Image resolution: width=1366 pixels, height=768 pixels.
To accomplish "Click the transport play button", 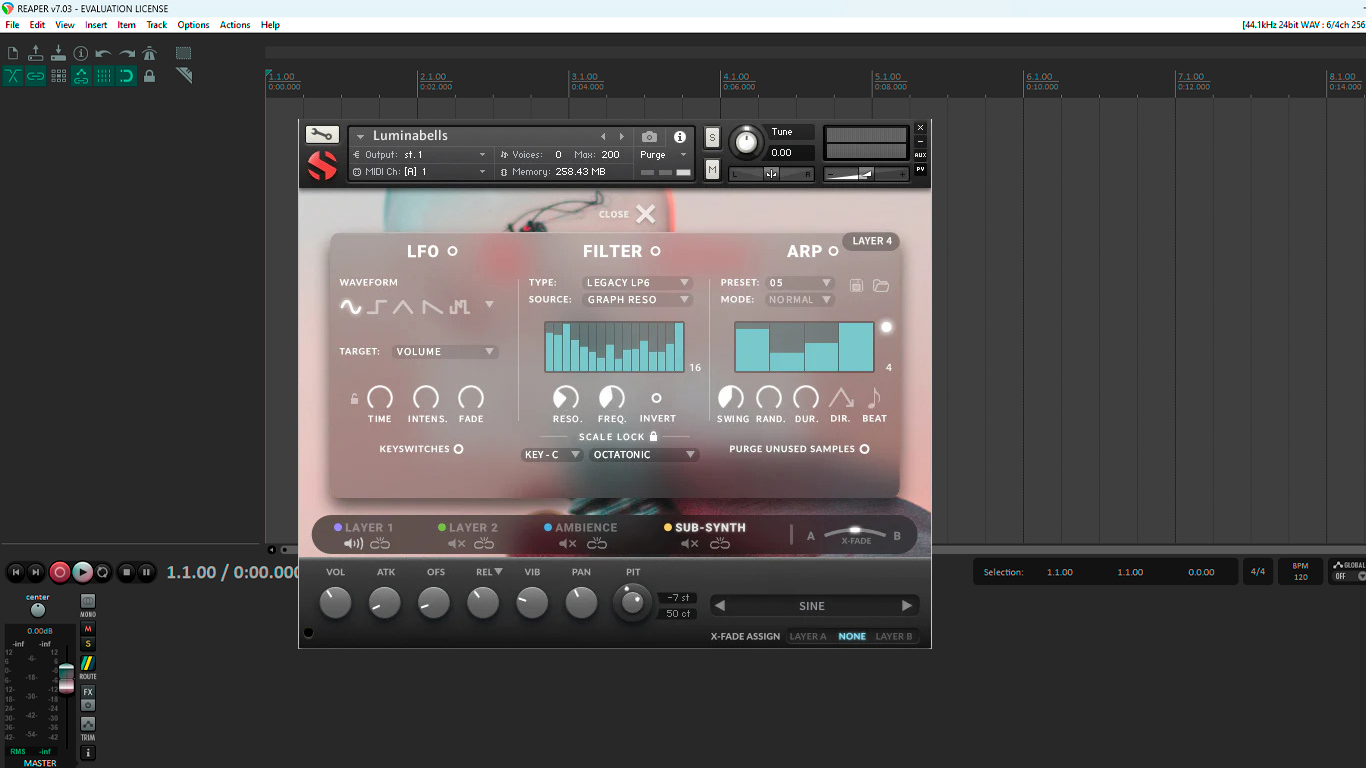I will click(x=82, y=573).
